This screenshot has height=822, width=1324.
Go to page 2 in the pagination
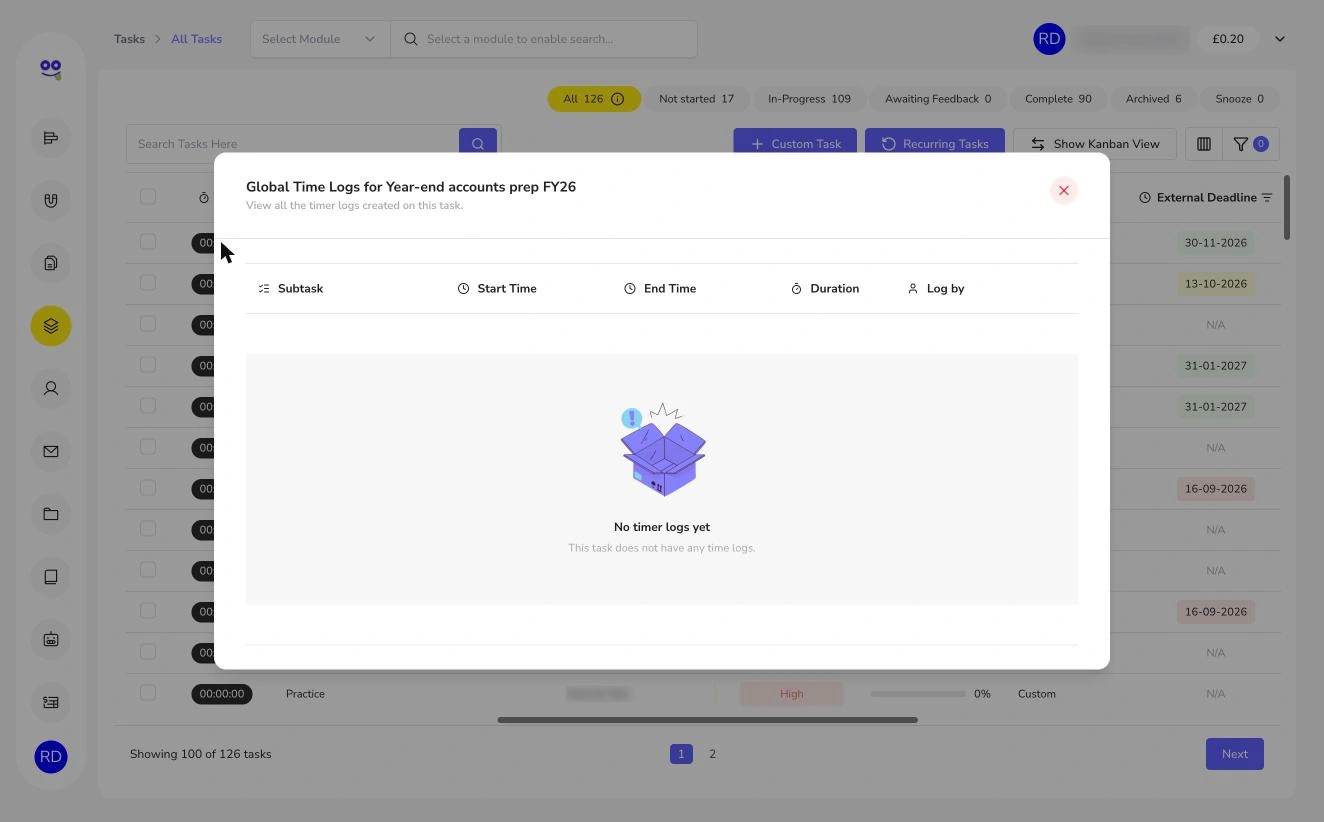[x=712, y=754]
